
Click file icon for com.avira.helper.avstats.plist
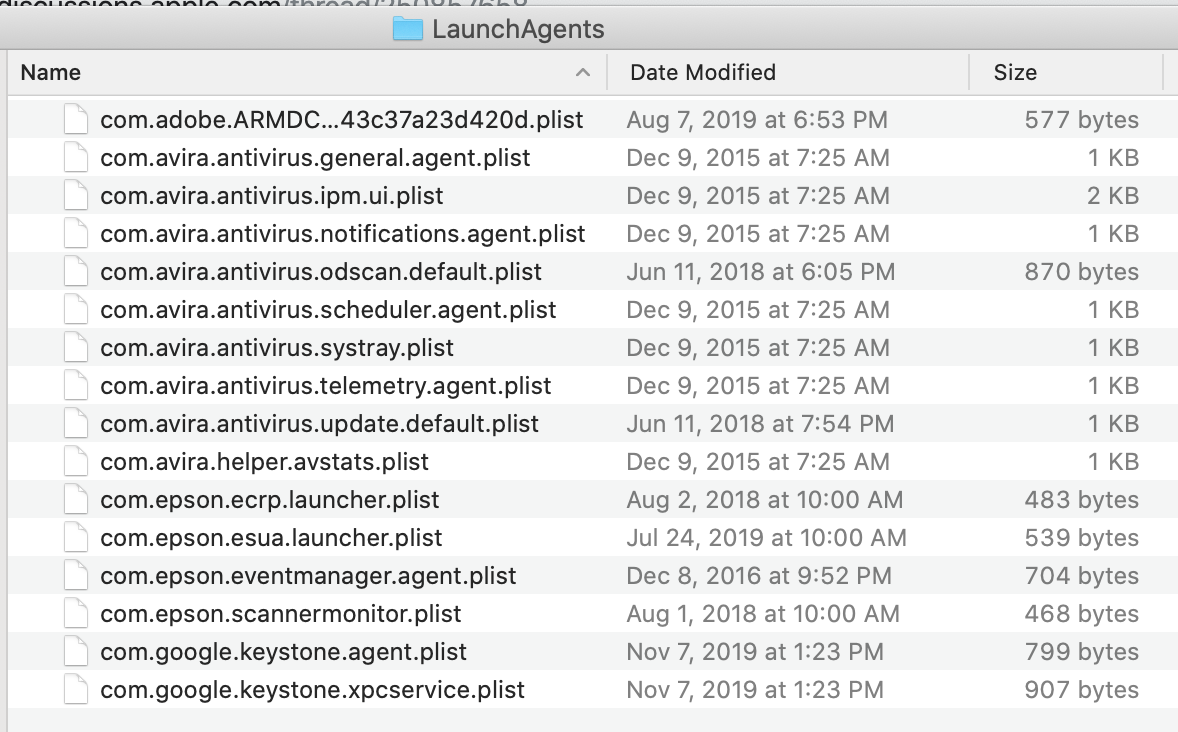[x=77, y=462]
